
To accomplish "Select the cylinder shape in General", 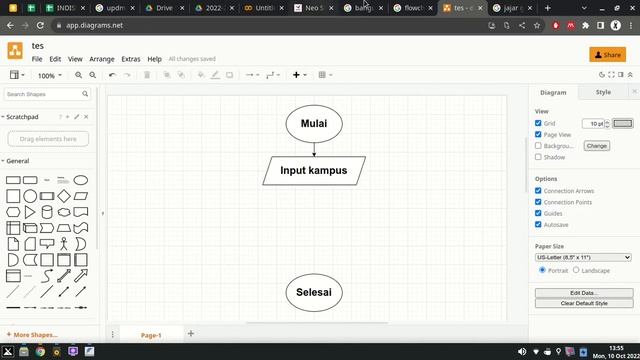I will [47, 212].
